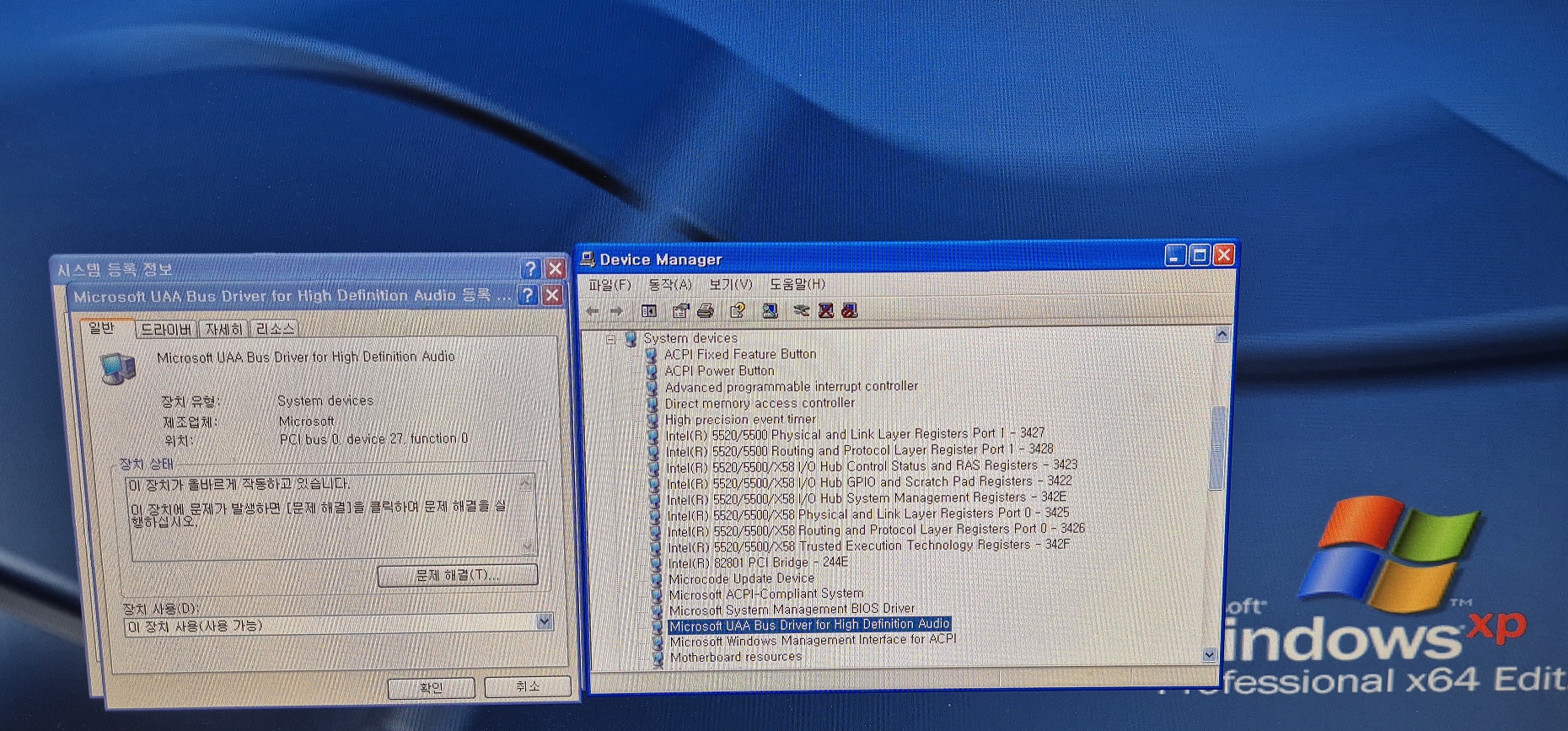
Task: Select I/O Hub GPIO and Scratch Pad Registers - 3422
Action: coord(869,482)
